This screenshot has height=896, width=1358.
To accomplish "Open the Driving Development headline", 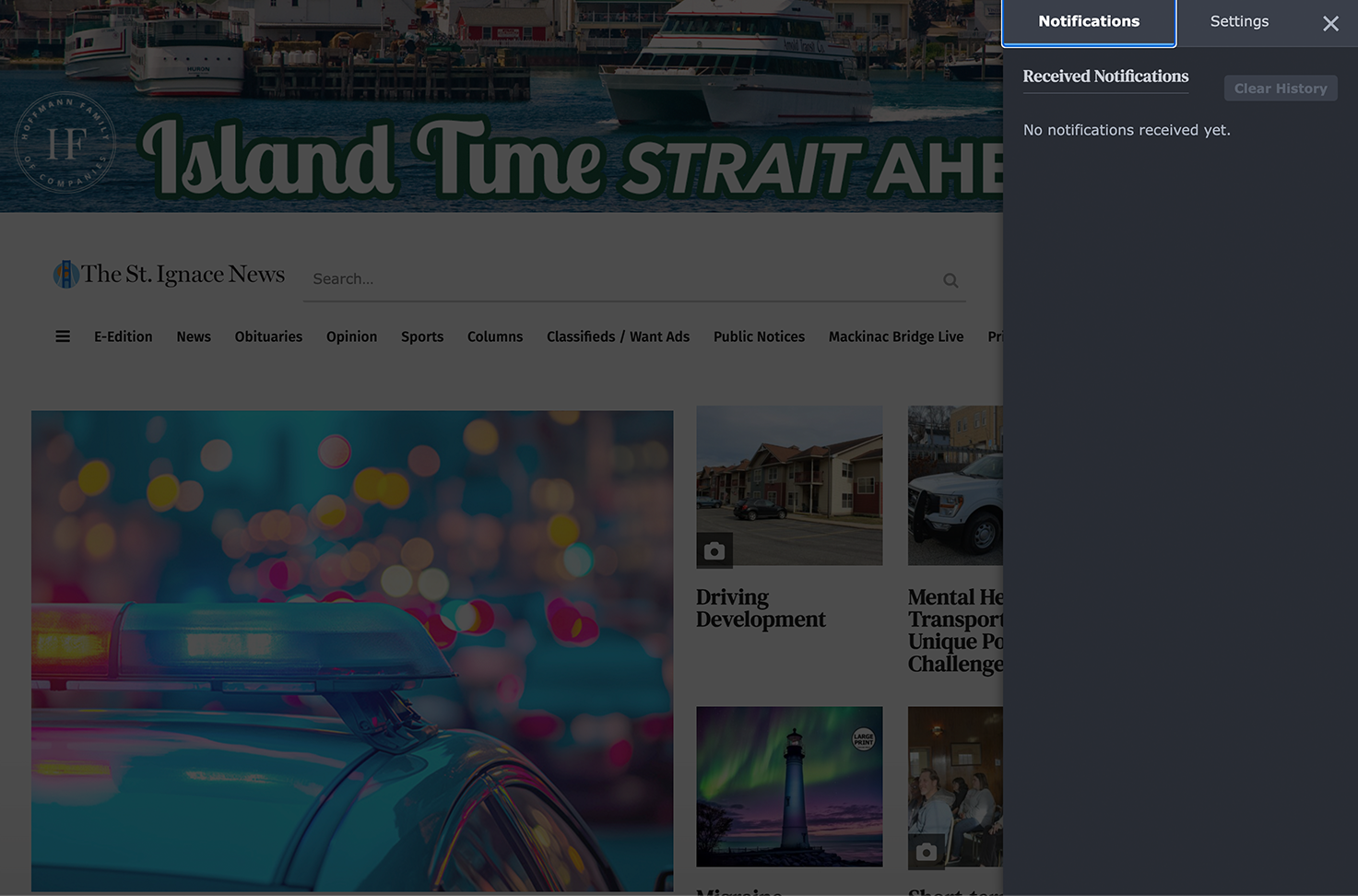I will pyautogui.click(x=761, y=608).
